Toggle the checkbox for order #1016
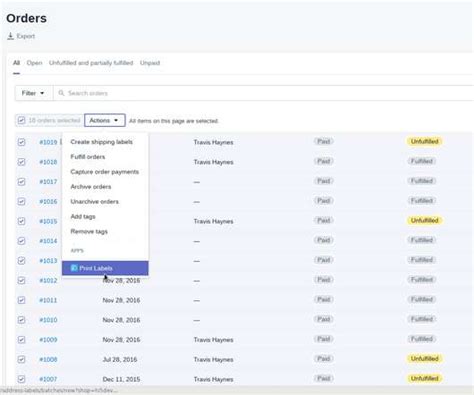The height and width of the screenshot is (395, 474). [21, 201]
